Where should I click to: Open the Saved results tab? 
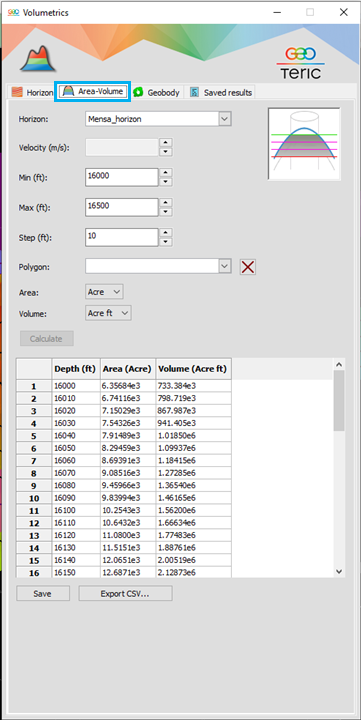click(221, 92)
